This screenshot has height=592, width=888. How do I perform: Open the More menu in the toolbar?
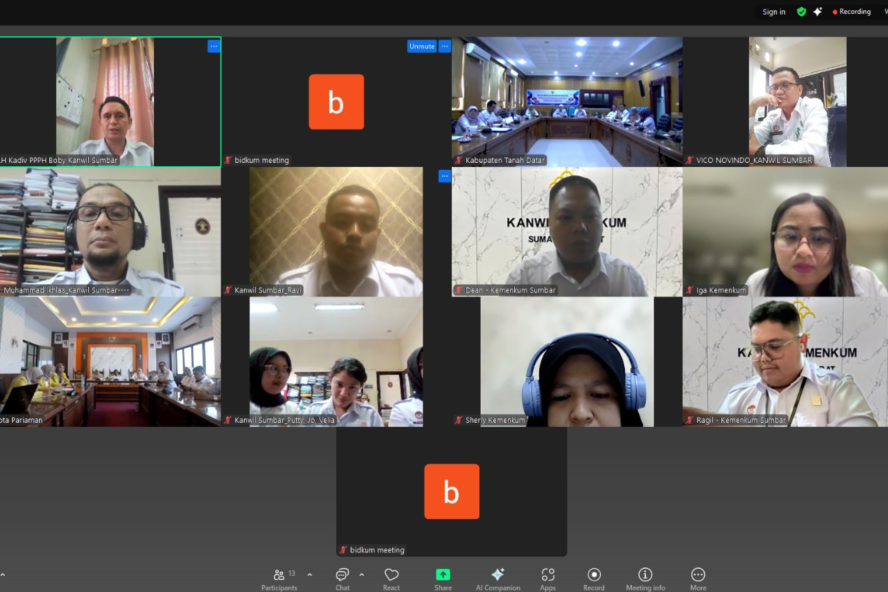click(698, 576)
